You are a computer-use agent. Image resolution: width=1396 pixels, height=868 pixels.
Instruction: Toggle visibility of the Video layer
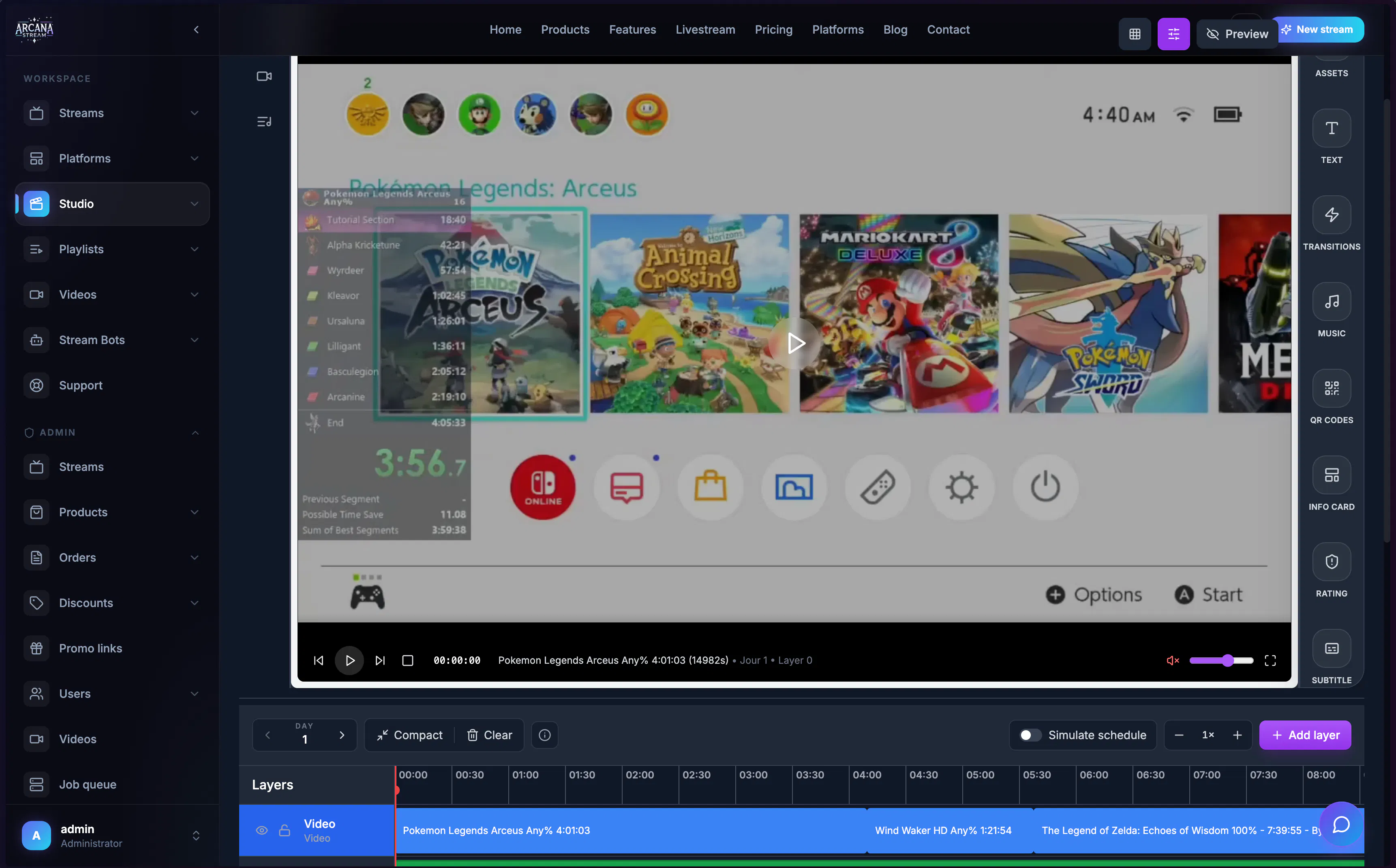261,830
